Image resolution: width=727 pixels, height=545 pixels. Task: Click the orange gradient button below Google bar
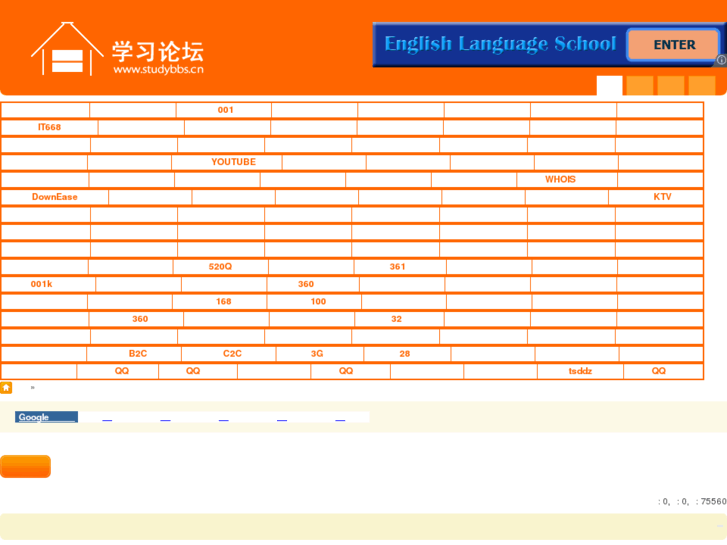coord(26,466)
